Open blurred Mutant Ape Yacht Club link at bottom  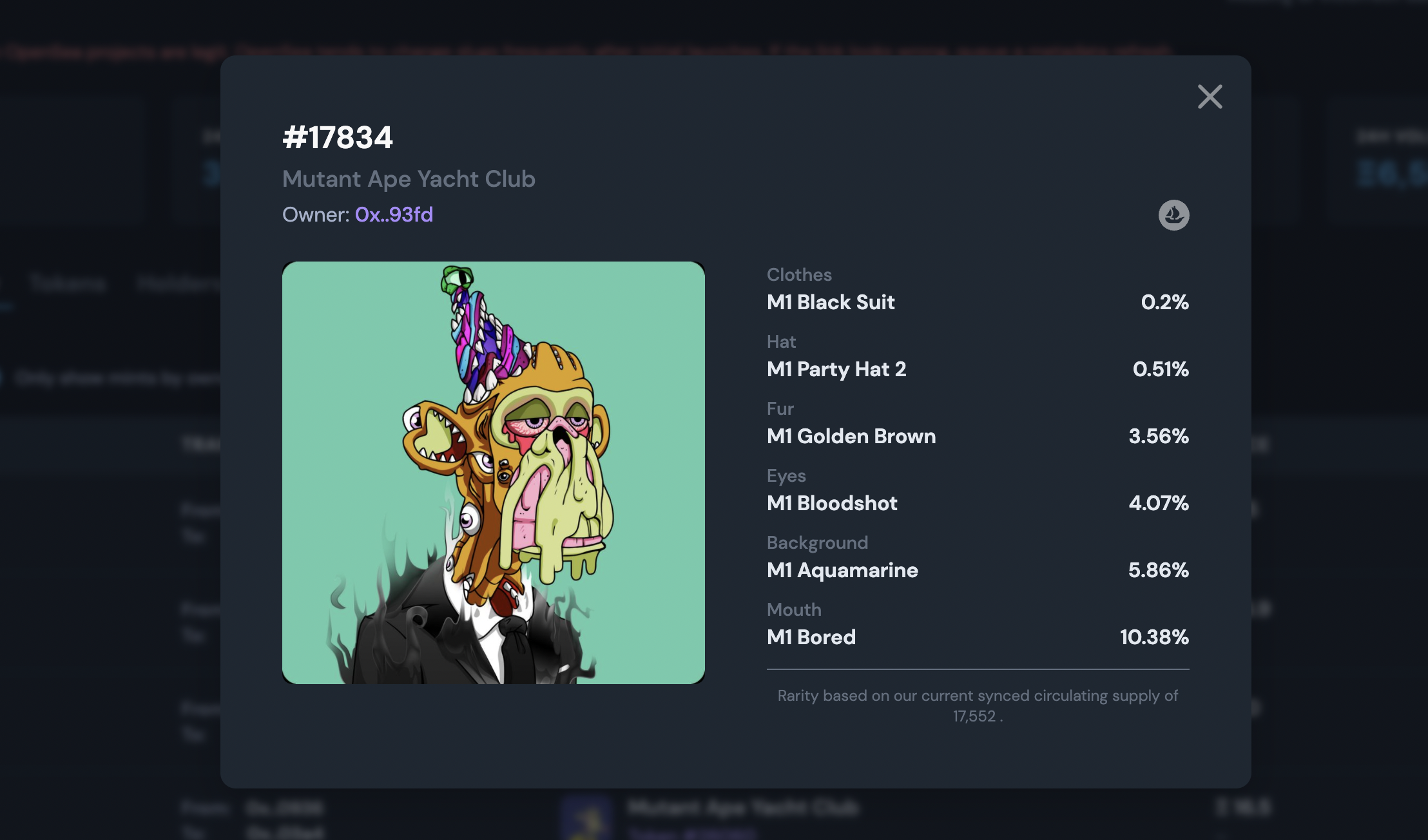[743, 807]
